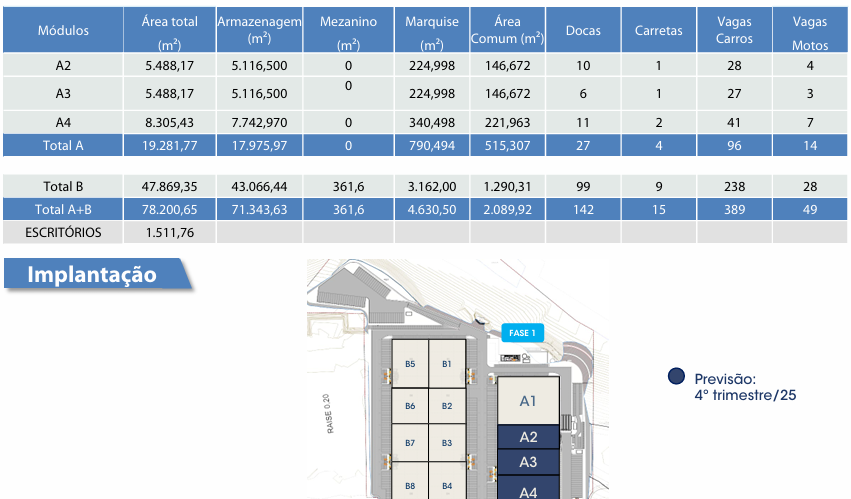Click the Mezanino column header
851x499 pixels.
click(348, 30)
